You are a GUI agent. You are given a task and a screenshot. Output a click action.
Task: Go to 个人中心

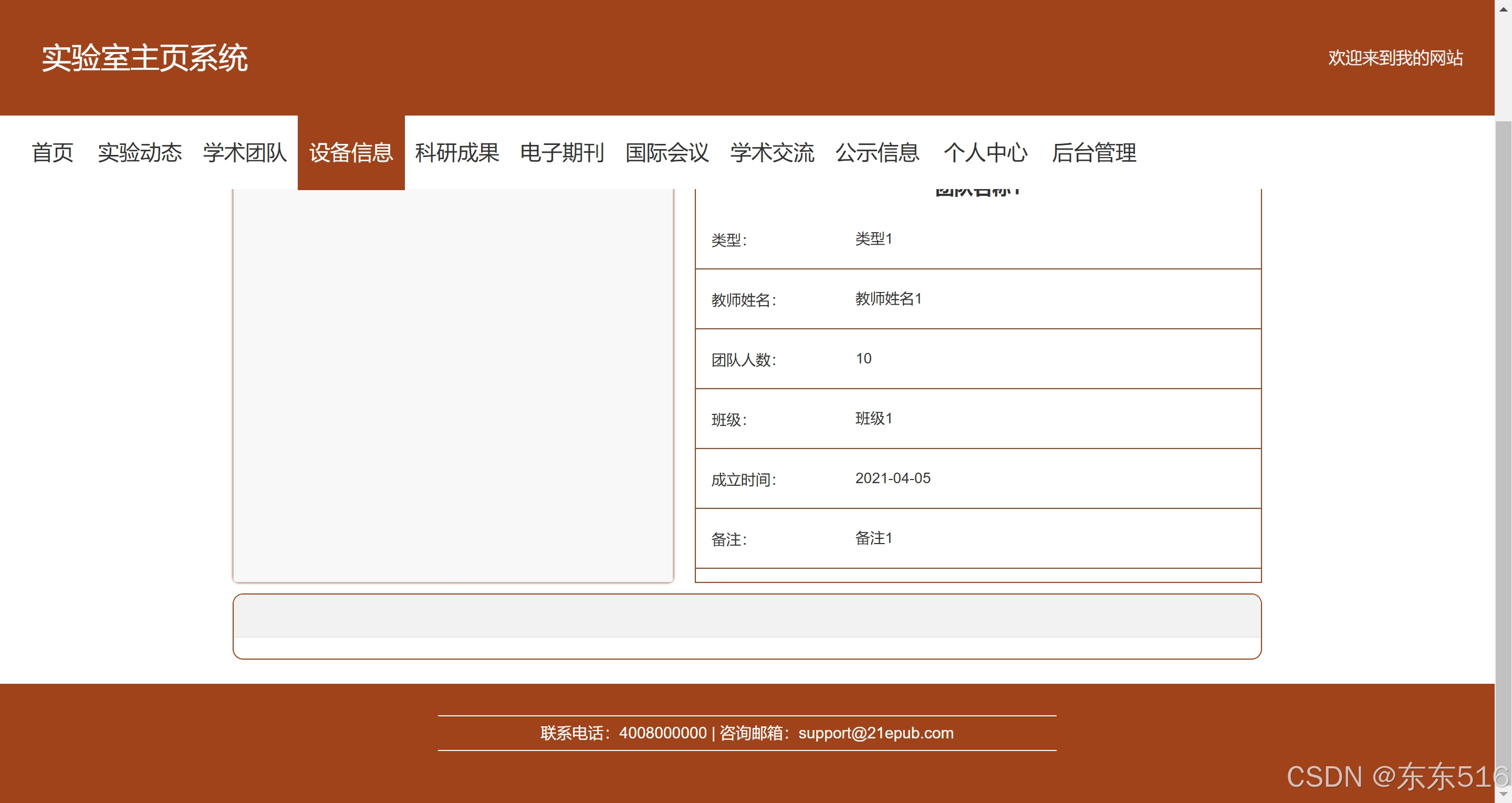click(985, 153)
